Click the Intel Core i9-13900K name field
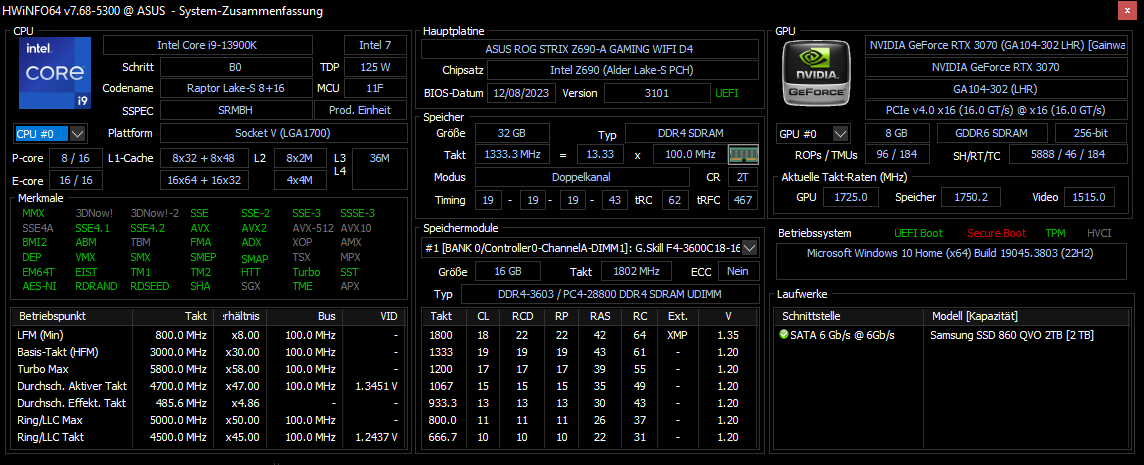 208,45
